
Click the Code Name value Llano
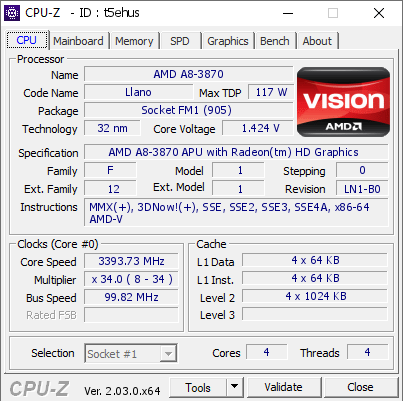coord(138,92)
